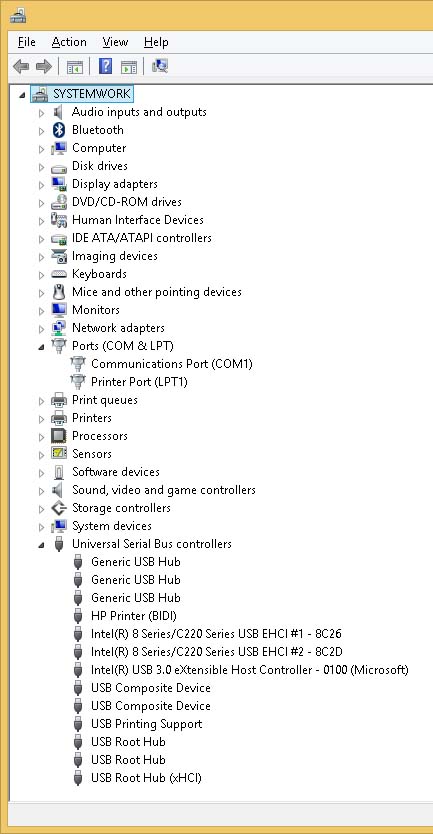The width and height of the screenshot is (433, 834).
Task: Open the File menu
Action: pos(27,42)
